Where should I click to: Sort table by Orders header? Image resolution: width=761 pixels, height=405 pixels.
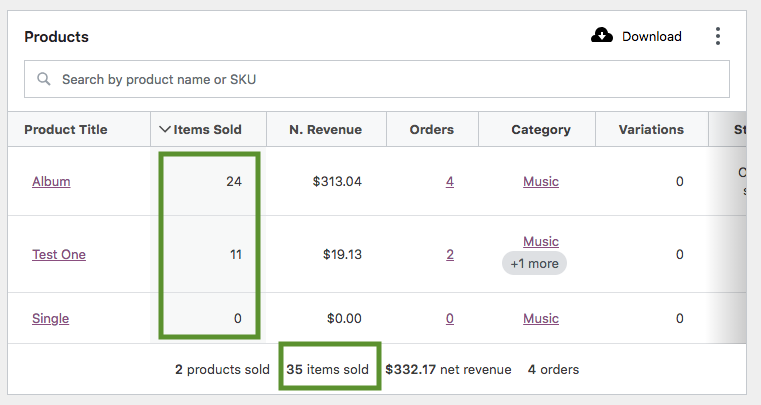point(431,130)
